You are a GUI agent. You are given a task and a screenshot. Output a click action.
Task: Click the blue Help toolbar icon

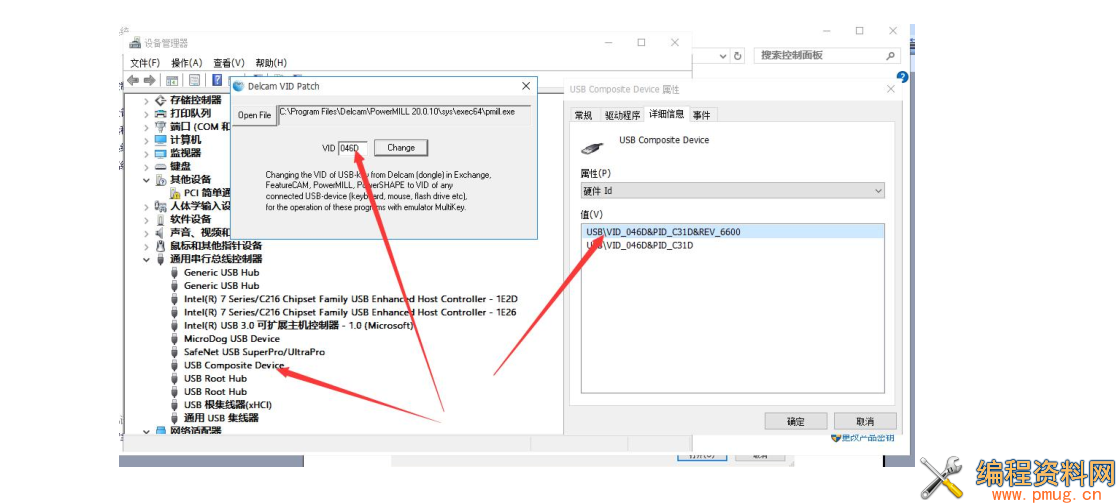coord(217,80)
